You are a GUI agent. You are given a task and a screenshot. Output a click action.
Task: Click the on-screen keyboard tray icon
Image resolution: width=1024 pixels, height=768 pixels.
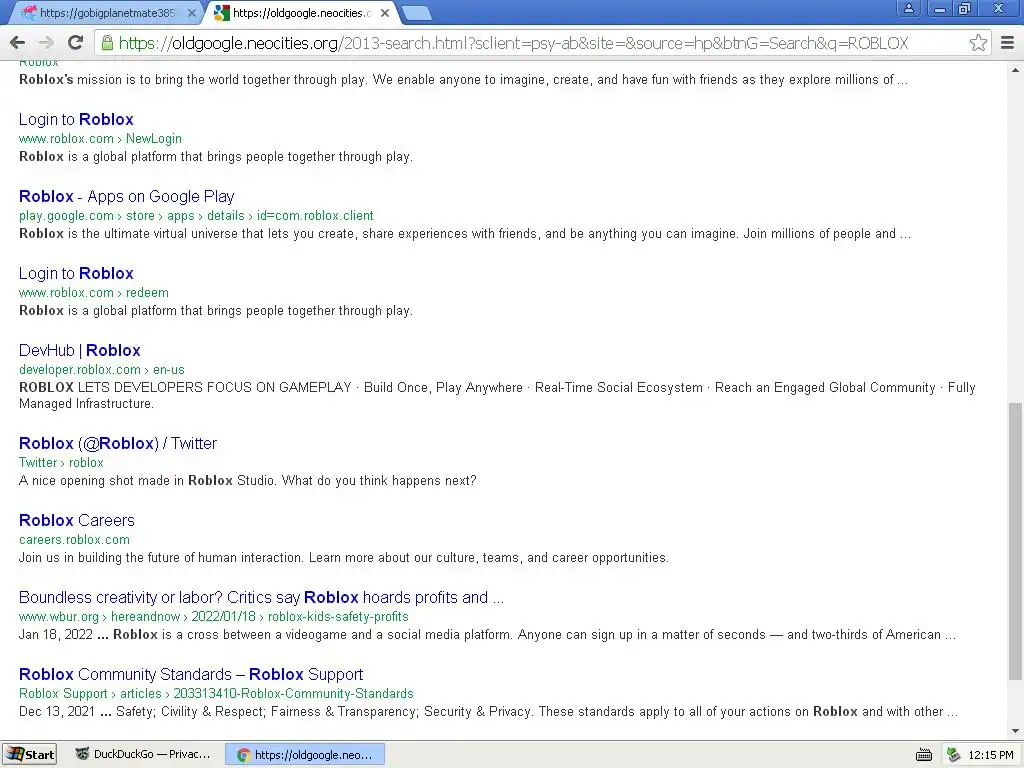(923, 755)
